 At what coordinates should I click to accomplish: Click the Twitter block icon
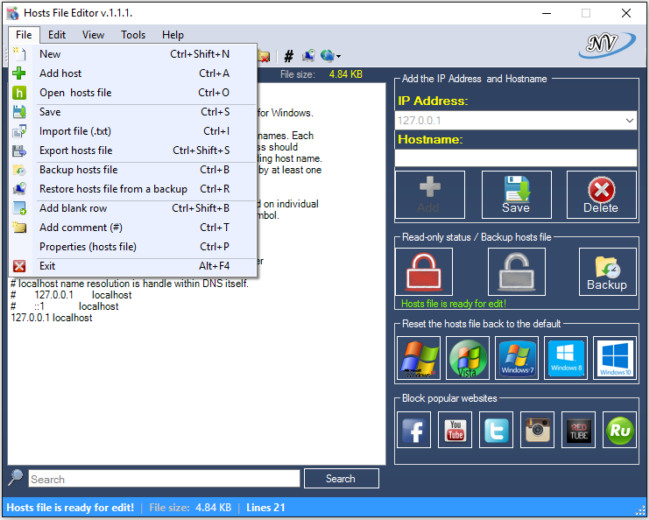click(x=496, y=429)
